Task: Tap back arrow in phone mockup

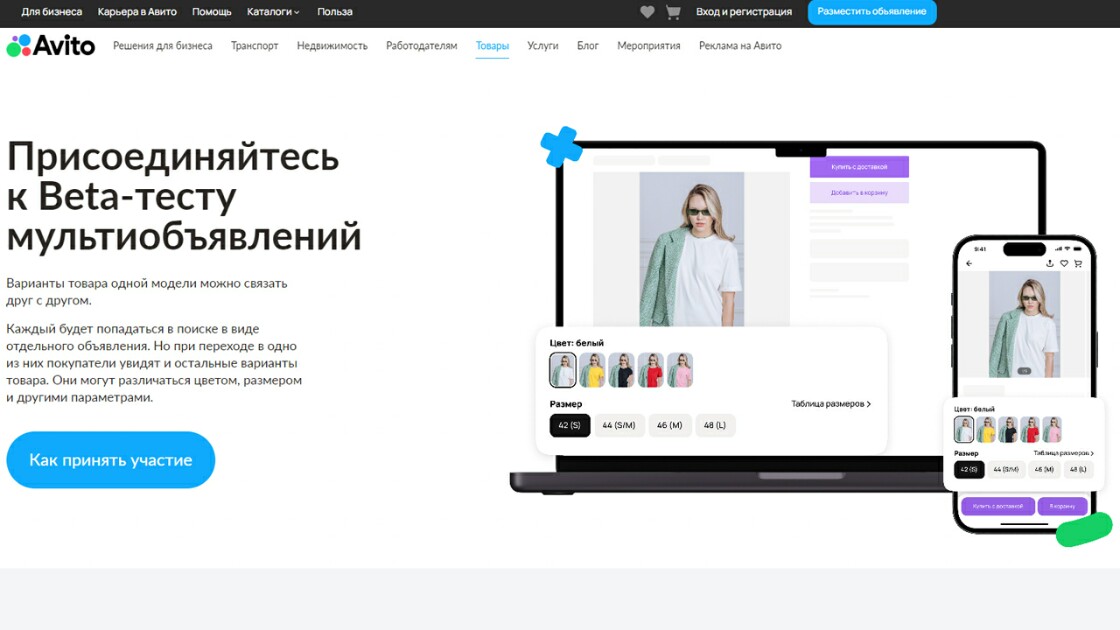Action: (969, 264)
